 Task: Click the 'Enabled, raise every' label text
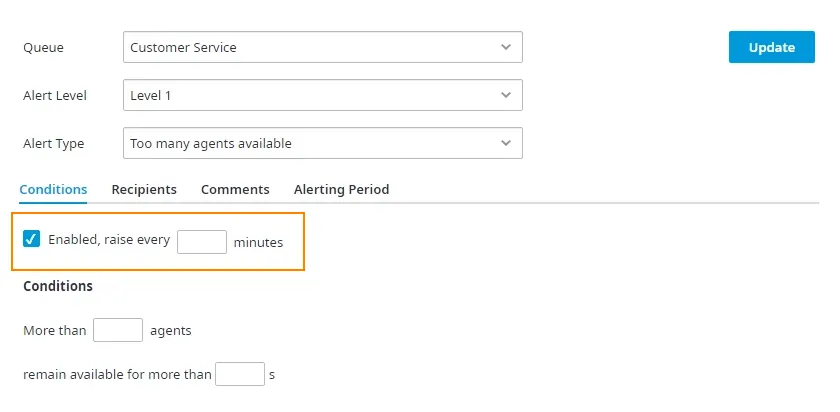coord(109,239)
